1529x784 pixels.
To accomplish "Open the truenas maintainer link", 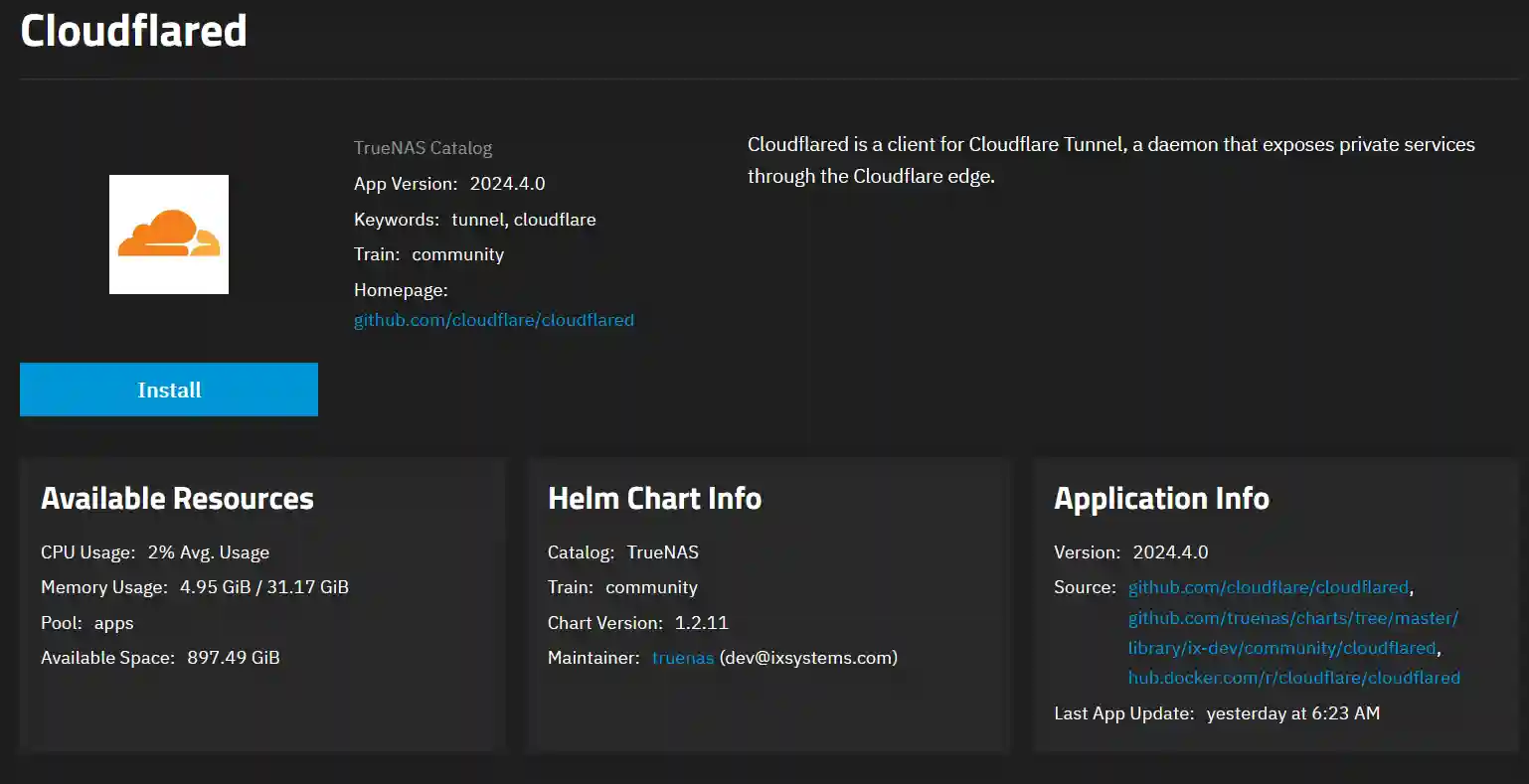I will (683, 657).
